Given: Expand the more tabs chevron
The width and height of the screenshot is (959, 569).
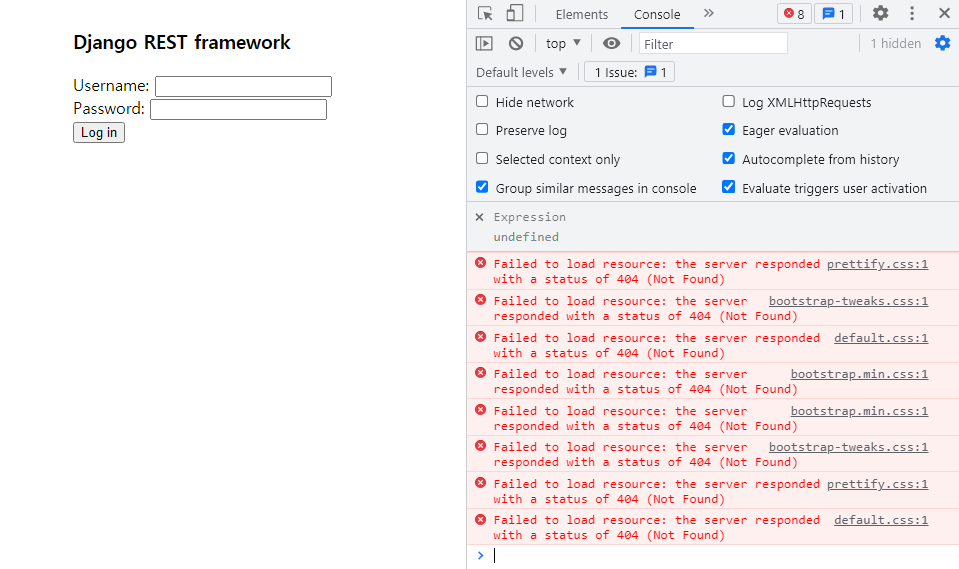Looking at the screenshot, I should pyautogui.click(x=708, y=13).
